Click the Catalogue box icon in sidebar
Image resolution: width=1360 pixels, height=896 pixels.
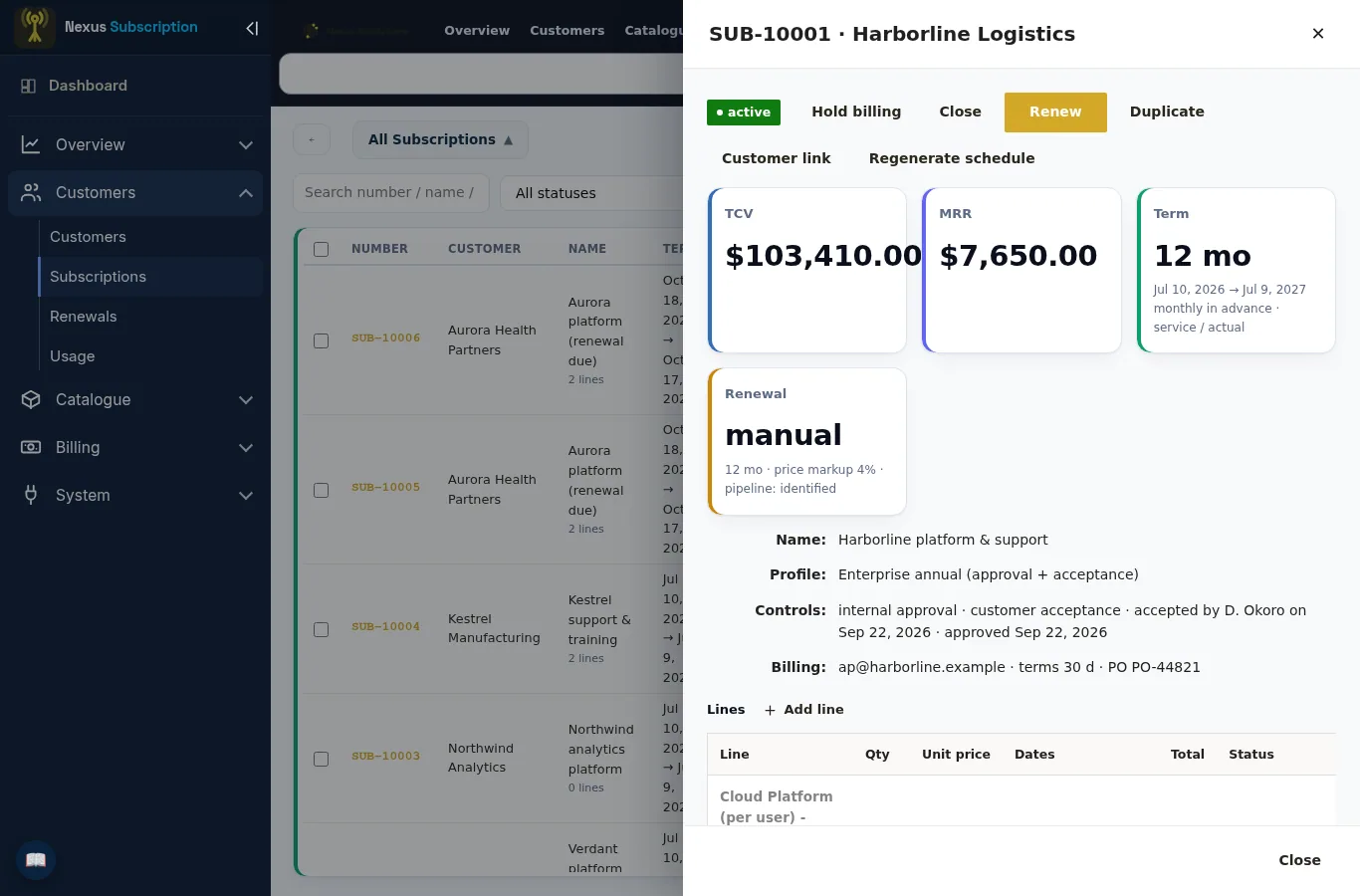tap(31, 400)
